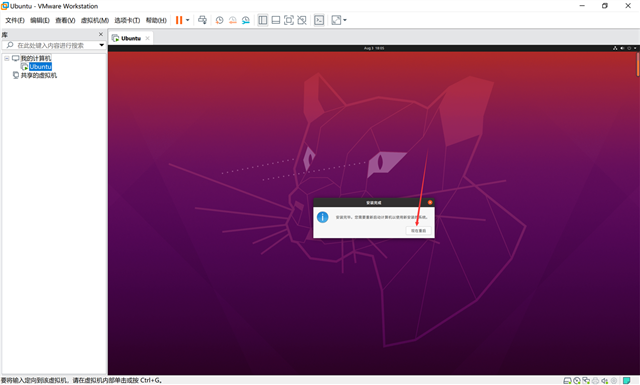This screenshot has width=640, height=385.
Task: Open the 虚拟机(M) menu
Action: (x=95, y=20)
